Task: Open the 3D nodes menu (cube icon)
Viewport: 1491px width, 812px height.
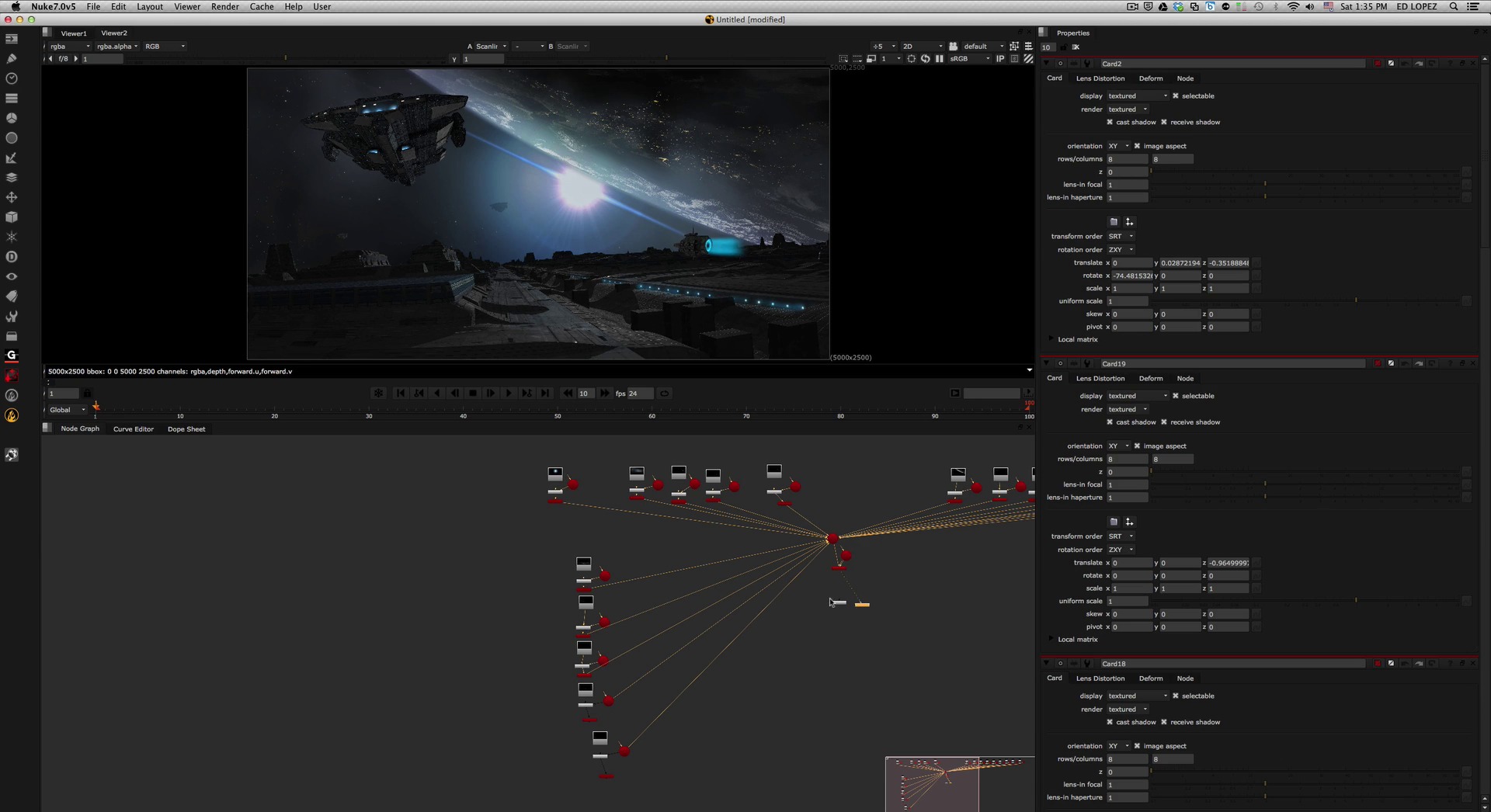Action: (12, 217)
